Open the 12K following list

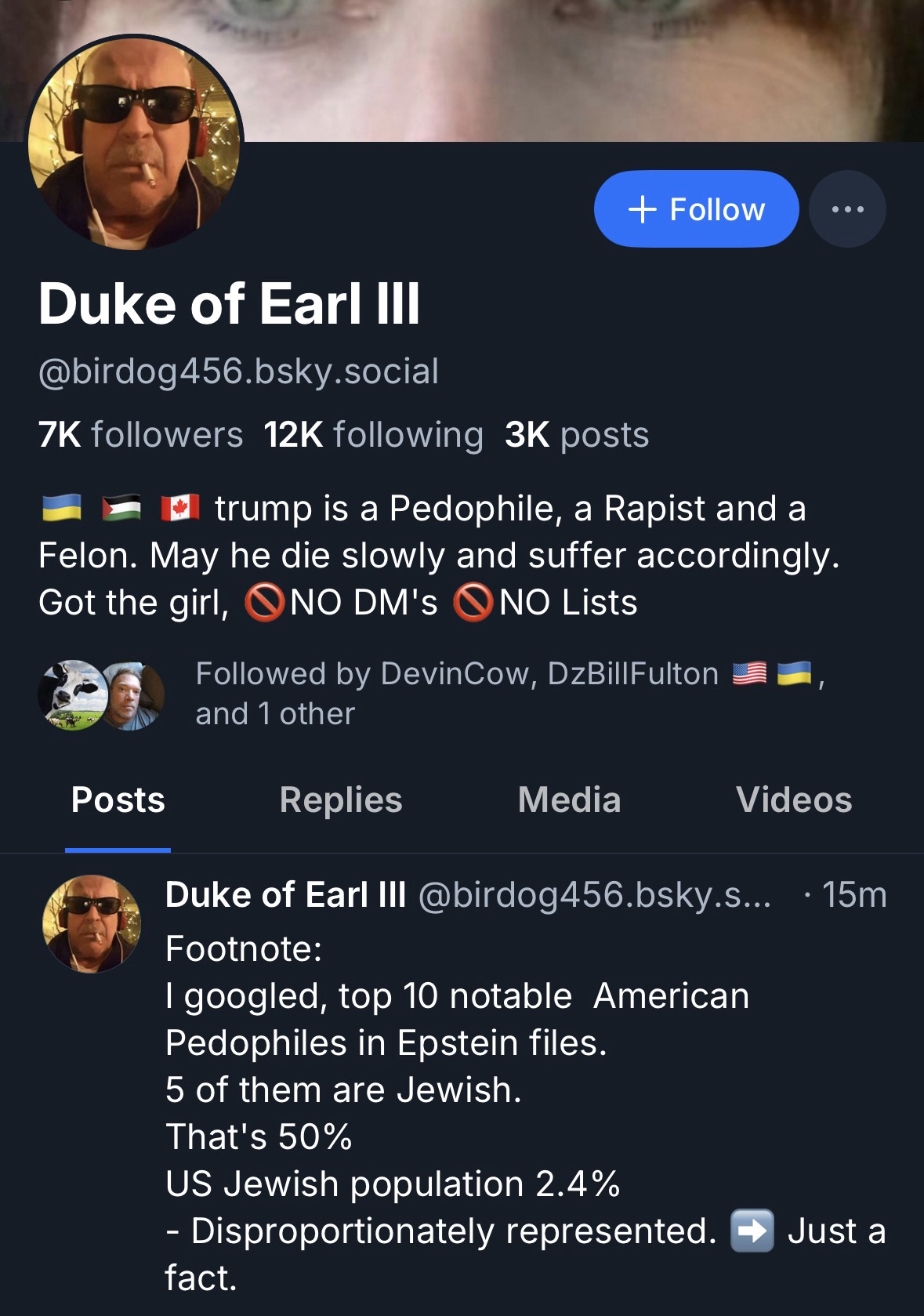(x=373, y=435)
